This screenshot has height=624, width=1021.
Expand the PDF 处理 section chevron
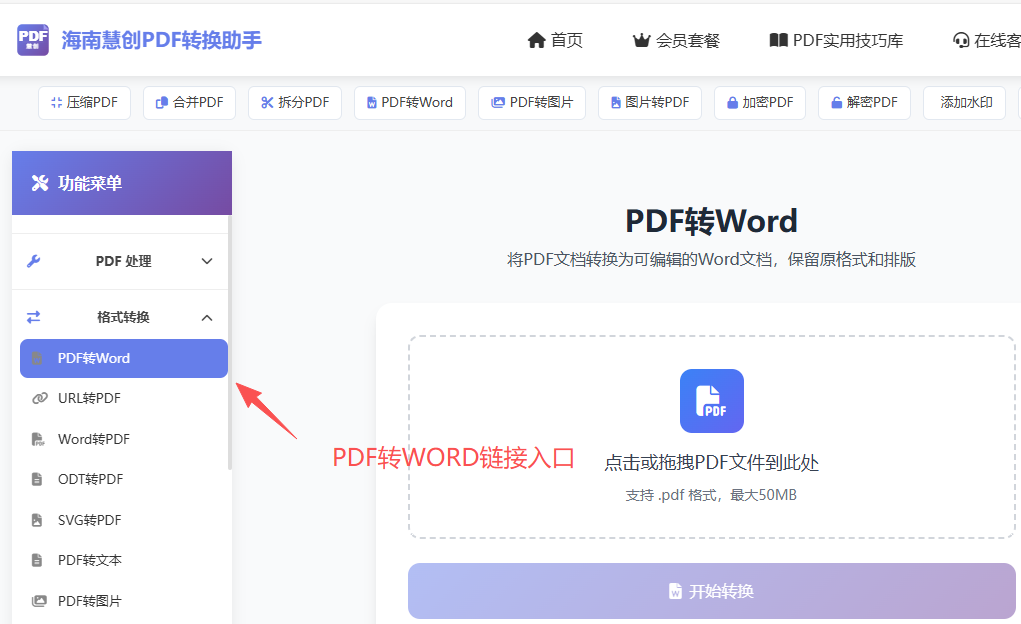click(207, 261)
